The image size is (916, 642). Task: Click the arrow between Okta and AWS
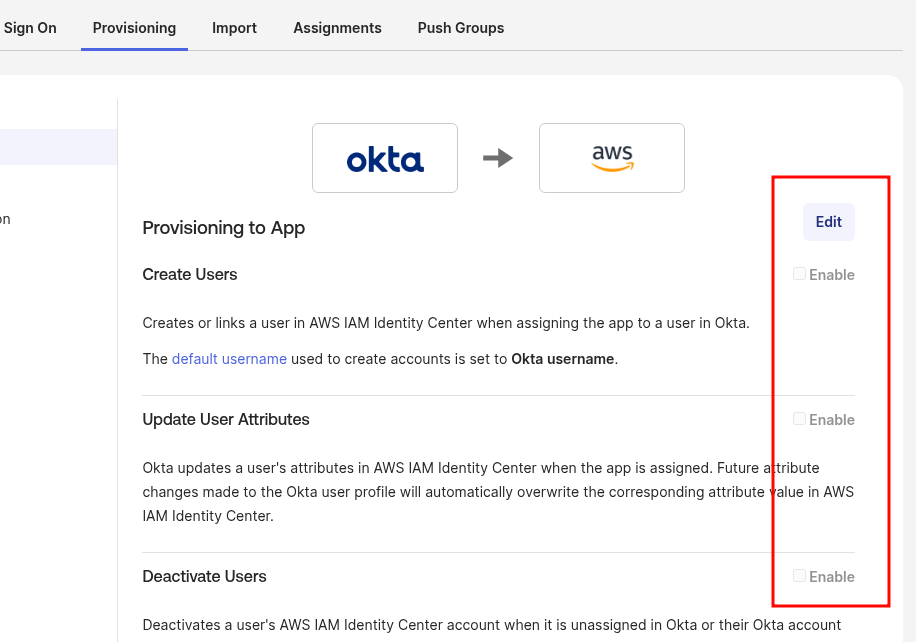pyautogui.click(x=498, y=158)
